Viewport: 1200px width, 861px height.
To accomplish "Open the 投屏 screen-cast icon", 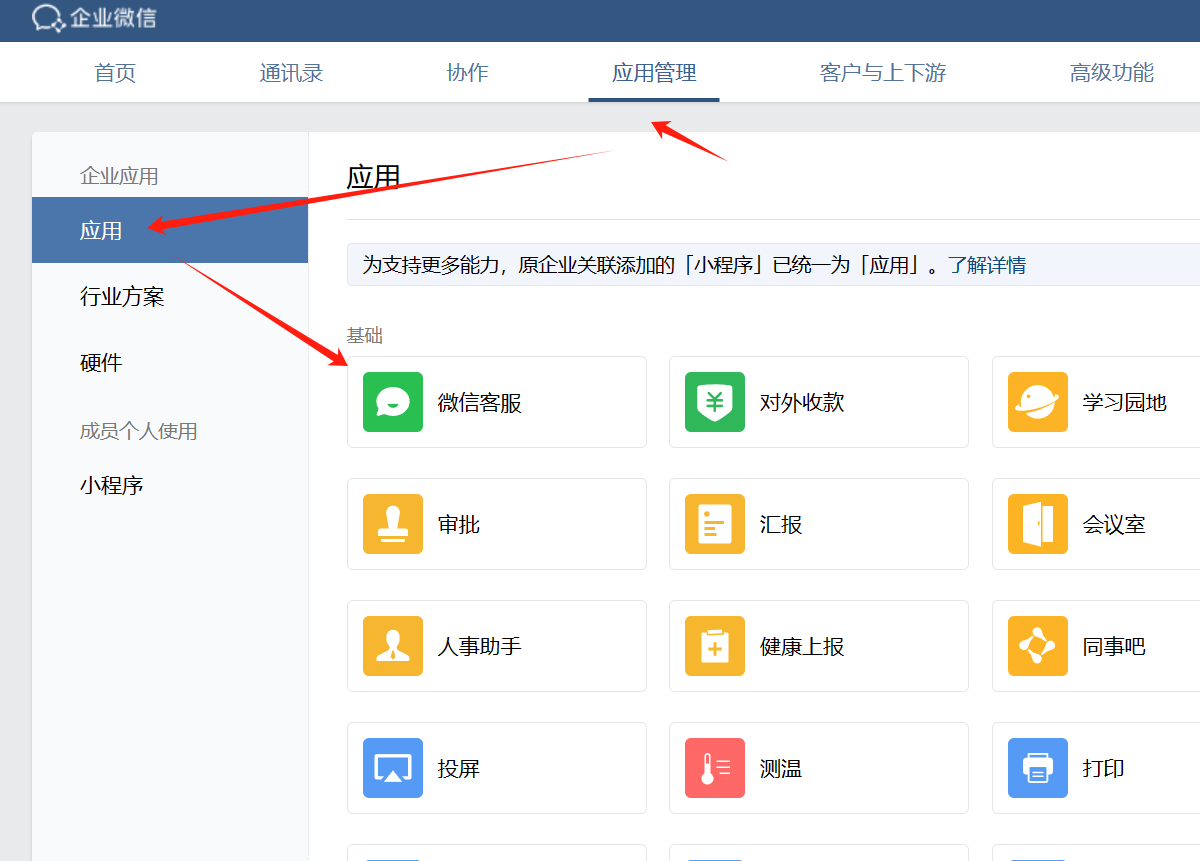I will tap(393, 768).
